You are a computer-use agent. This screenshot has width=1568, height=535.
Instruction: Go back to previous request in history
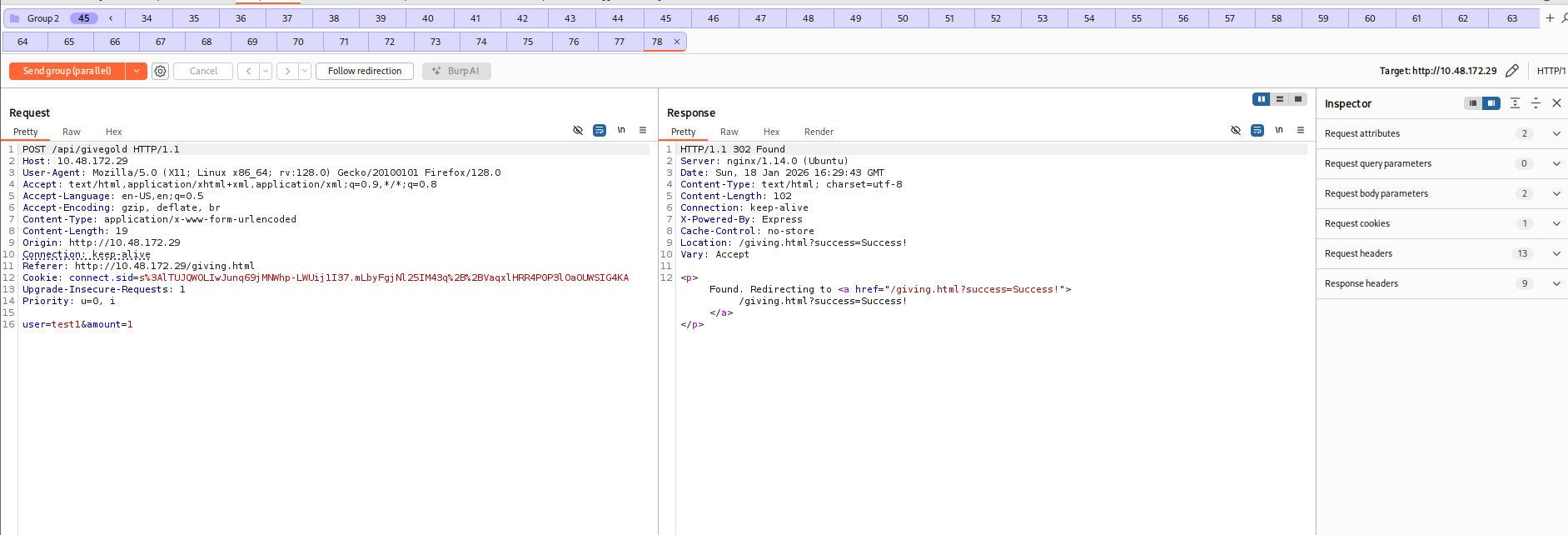tap(248, 72)
